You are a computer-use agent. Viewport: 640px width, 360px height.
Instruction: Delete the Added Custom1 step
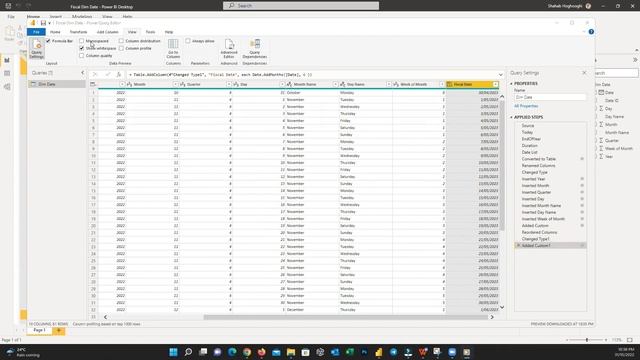pyautogui.click(x=518, y=246)
